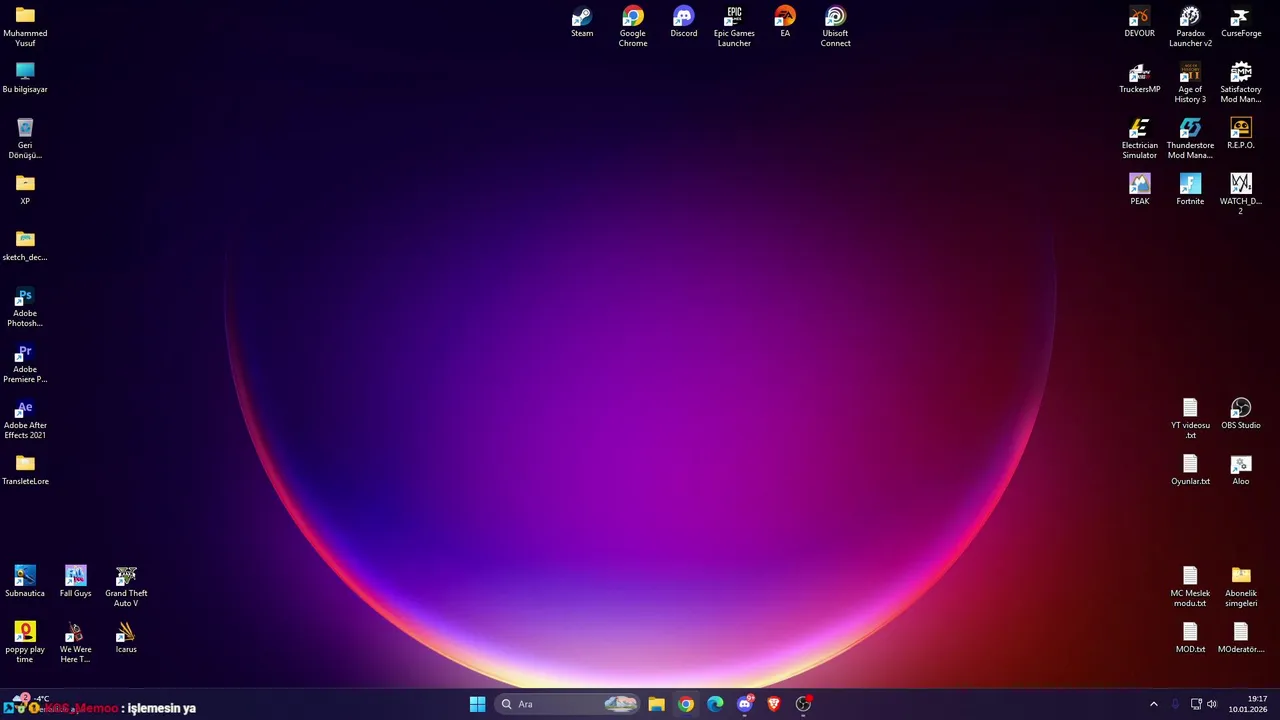1280x720 pixels.
Task: Select the MC Meslek modu.txt file
Action: pos(1190,587)
